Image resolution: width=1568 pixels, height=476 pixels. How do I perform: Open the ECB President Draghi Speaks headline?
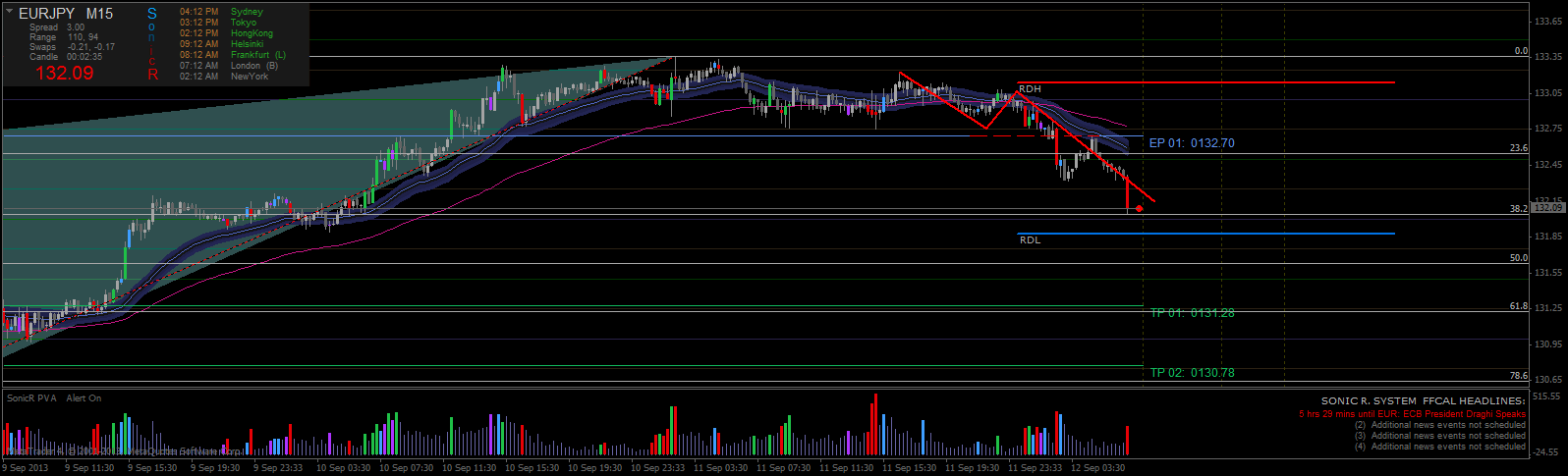1412,414
